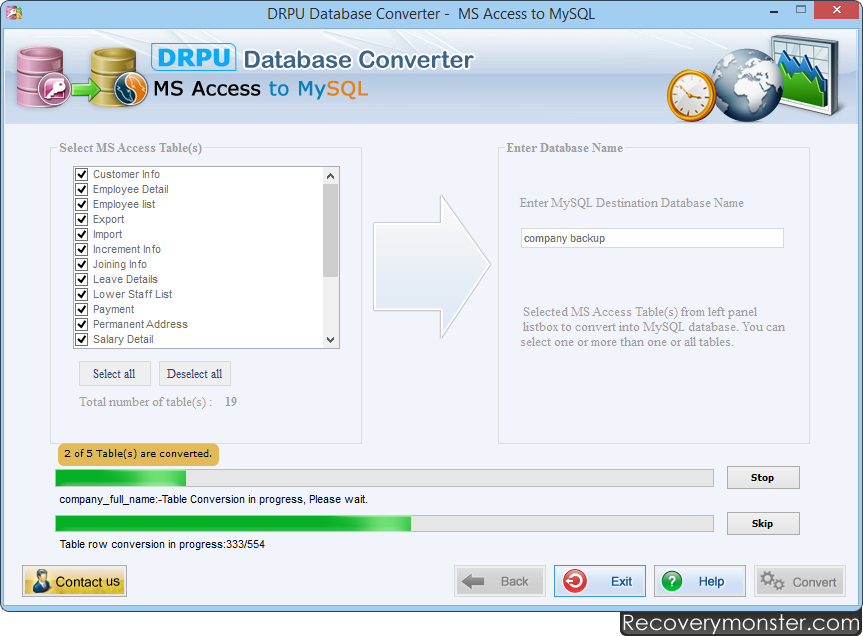
Task: Uncheck the Customer Info table
Action: pos(81,174)
